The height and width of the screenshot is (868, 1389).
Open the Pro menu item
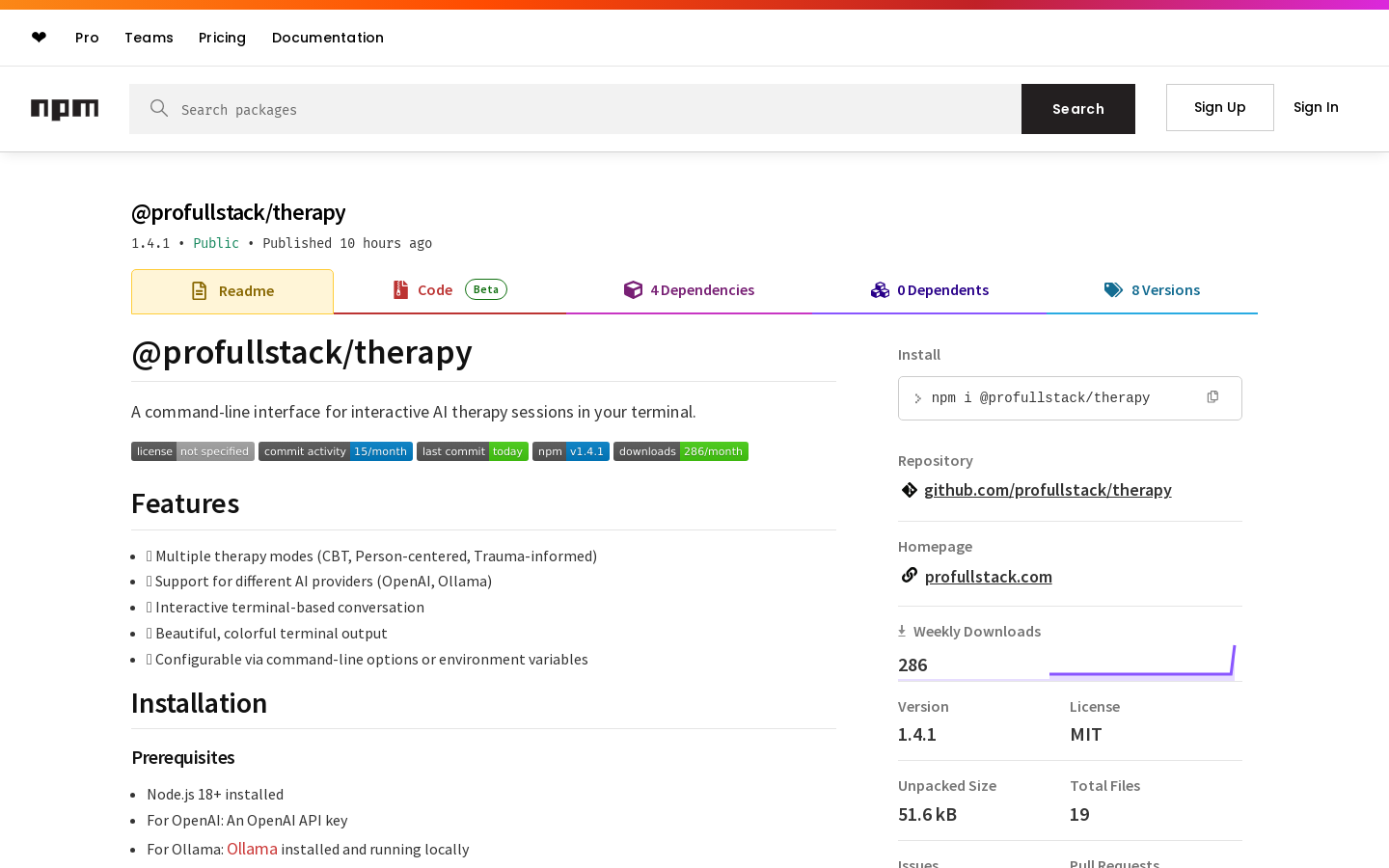(x=87, y=38)
